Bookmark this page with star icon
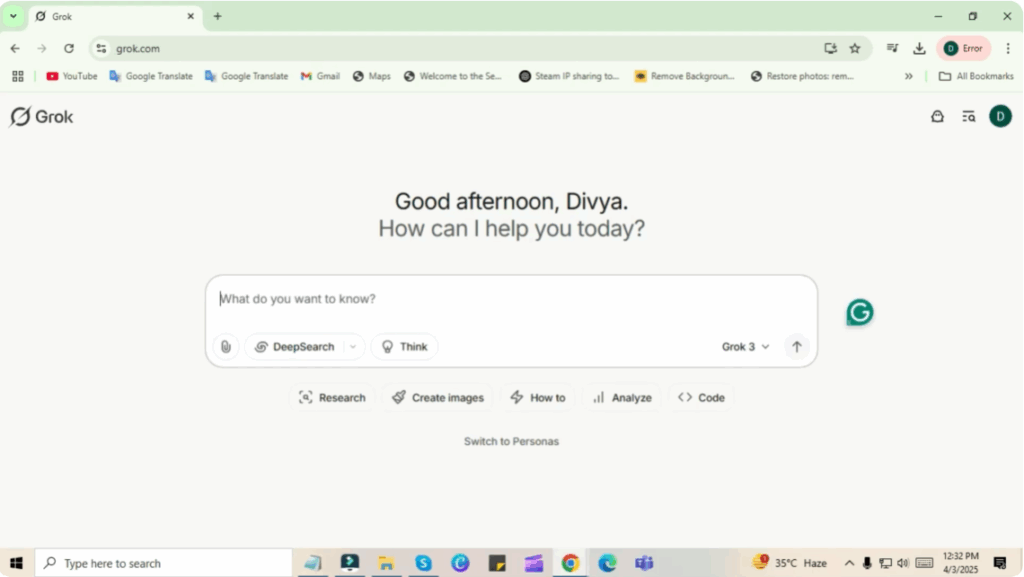1024x577 pixels. click(x=855, y=48)
